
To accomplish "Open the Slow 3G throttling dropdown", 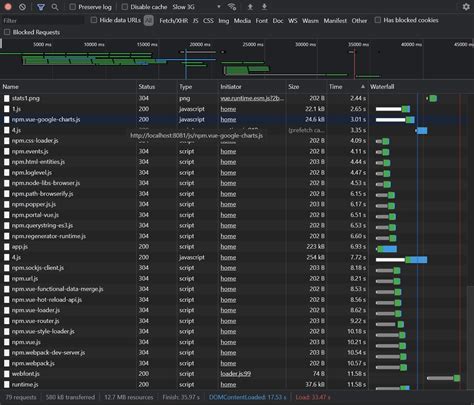I will coord(196,7).
